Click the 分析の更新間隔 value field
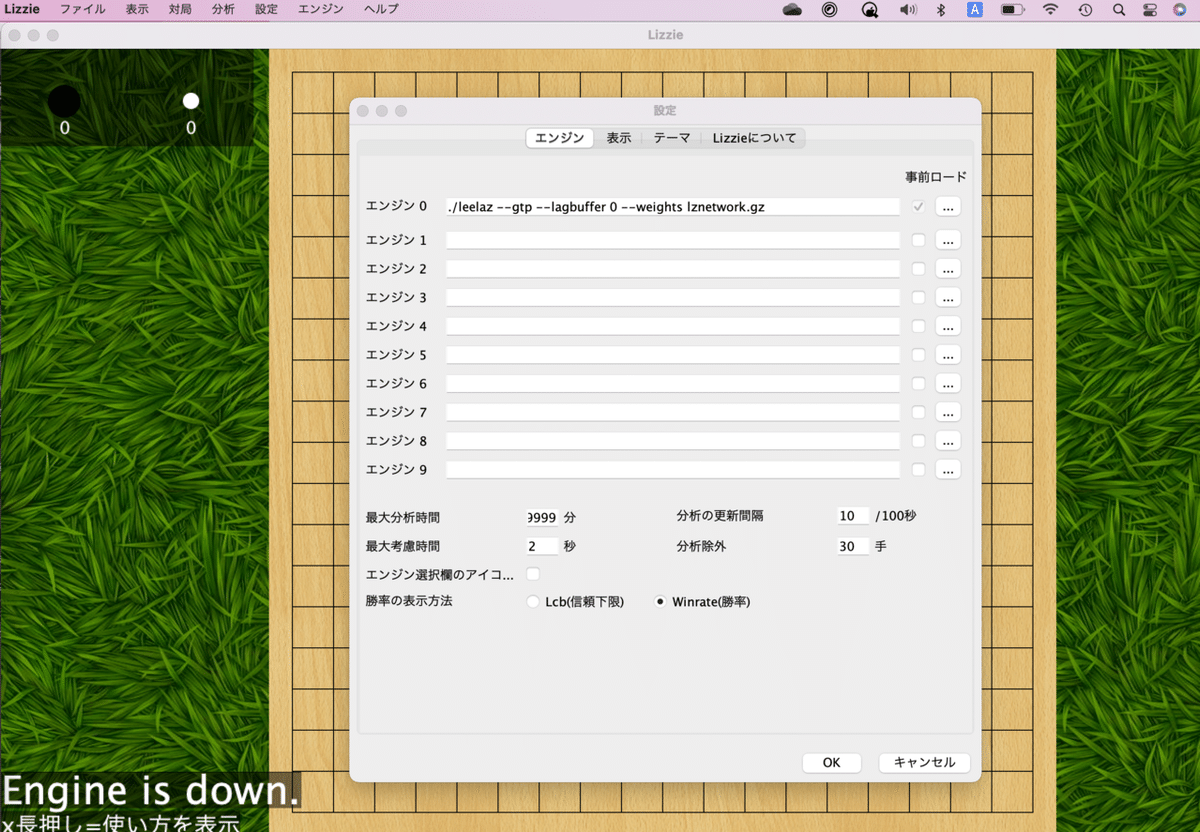1200x832 pixels. (853, 516)
